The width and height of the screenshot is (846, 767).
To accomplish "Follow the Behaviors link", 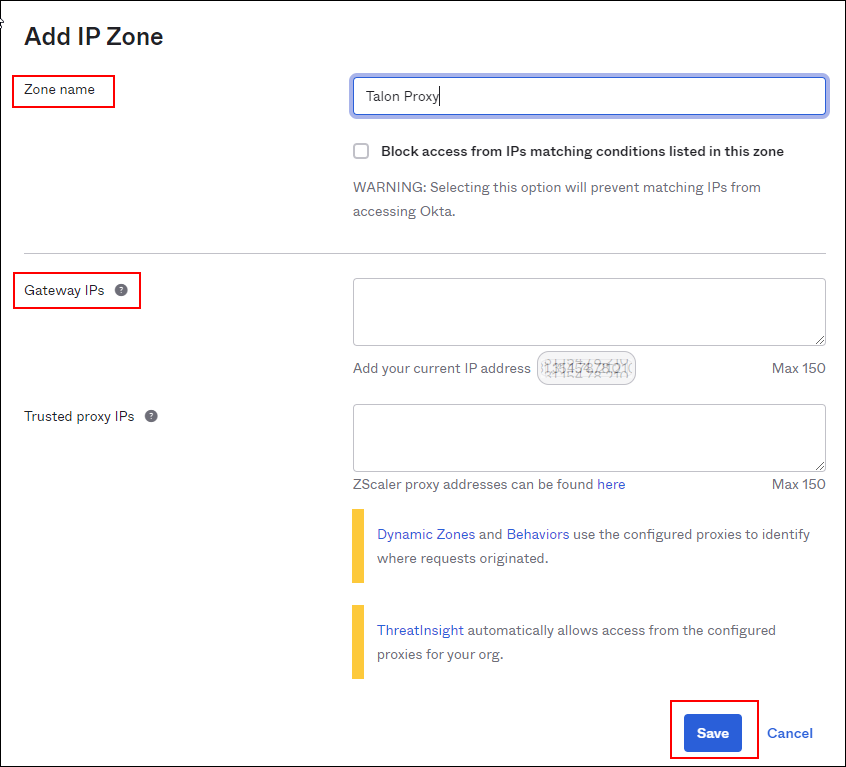I will click(x=538, y=534).
